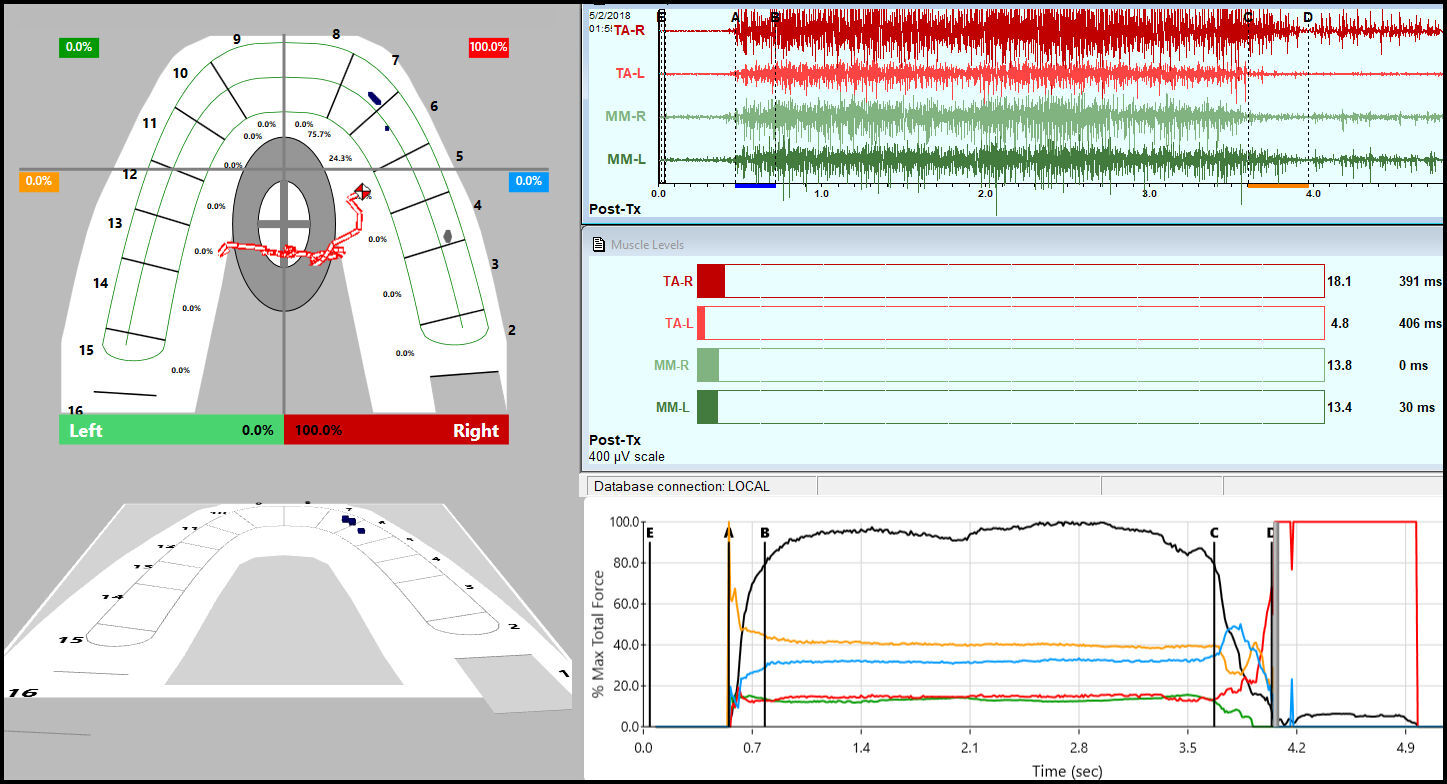The width and height of the screenshot is (1447, 784).
Task: Click the red Right force bar
Action: point(396,430)
